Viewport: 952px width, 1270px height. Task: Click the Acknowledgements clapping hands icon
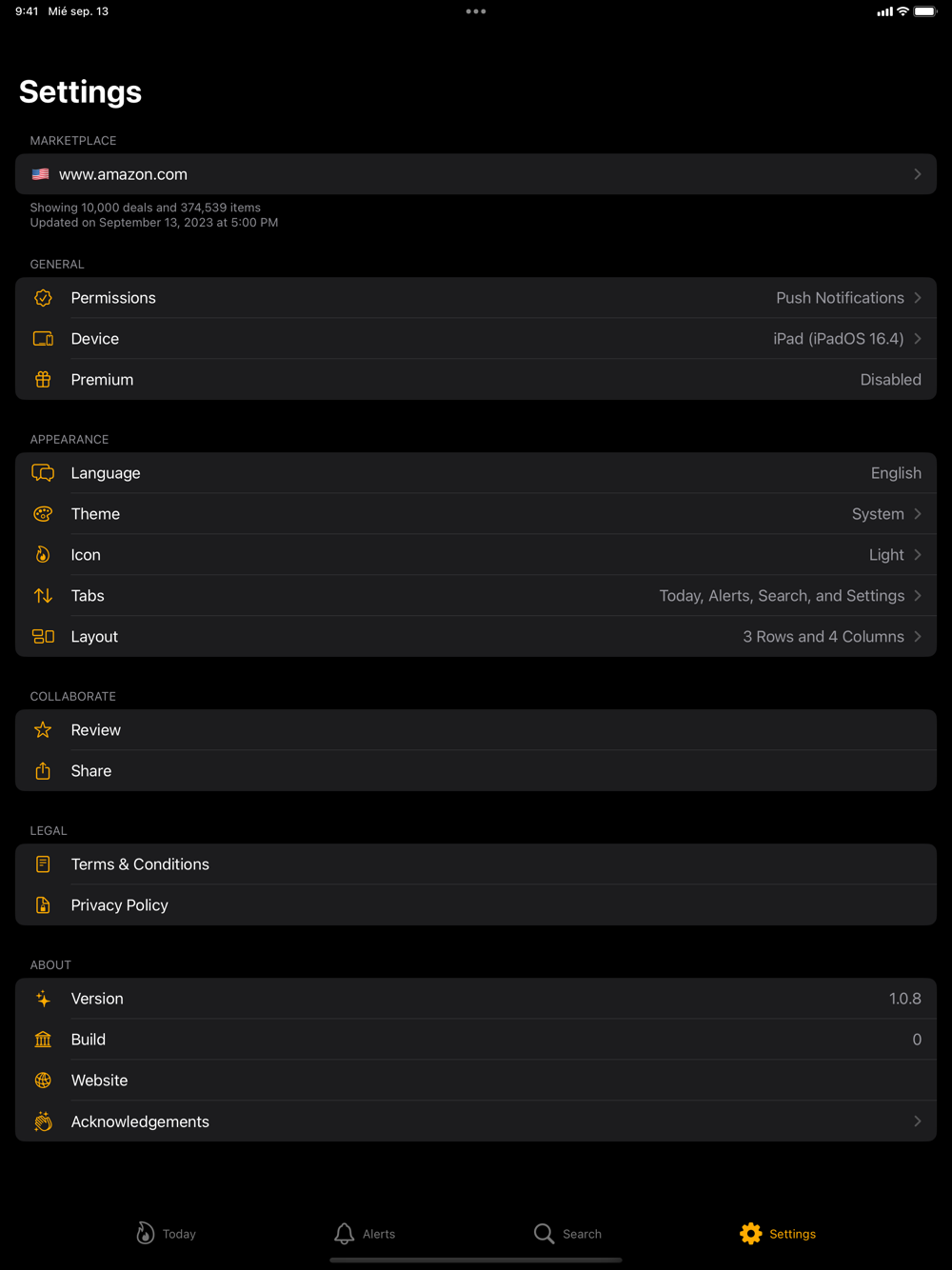coord(43,1121)
